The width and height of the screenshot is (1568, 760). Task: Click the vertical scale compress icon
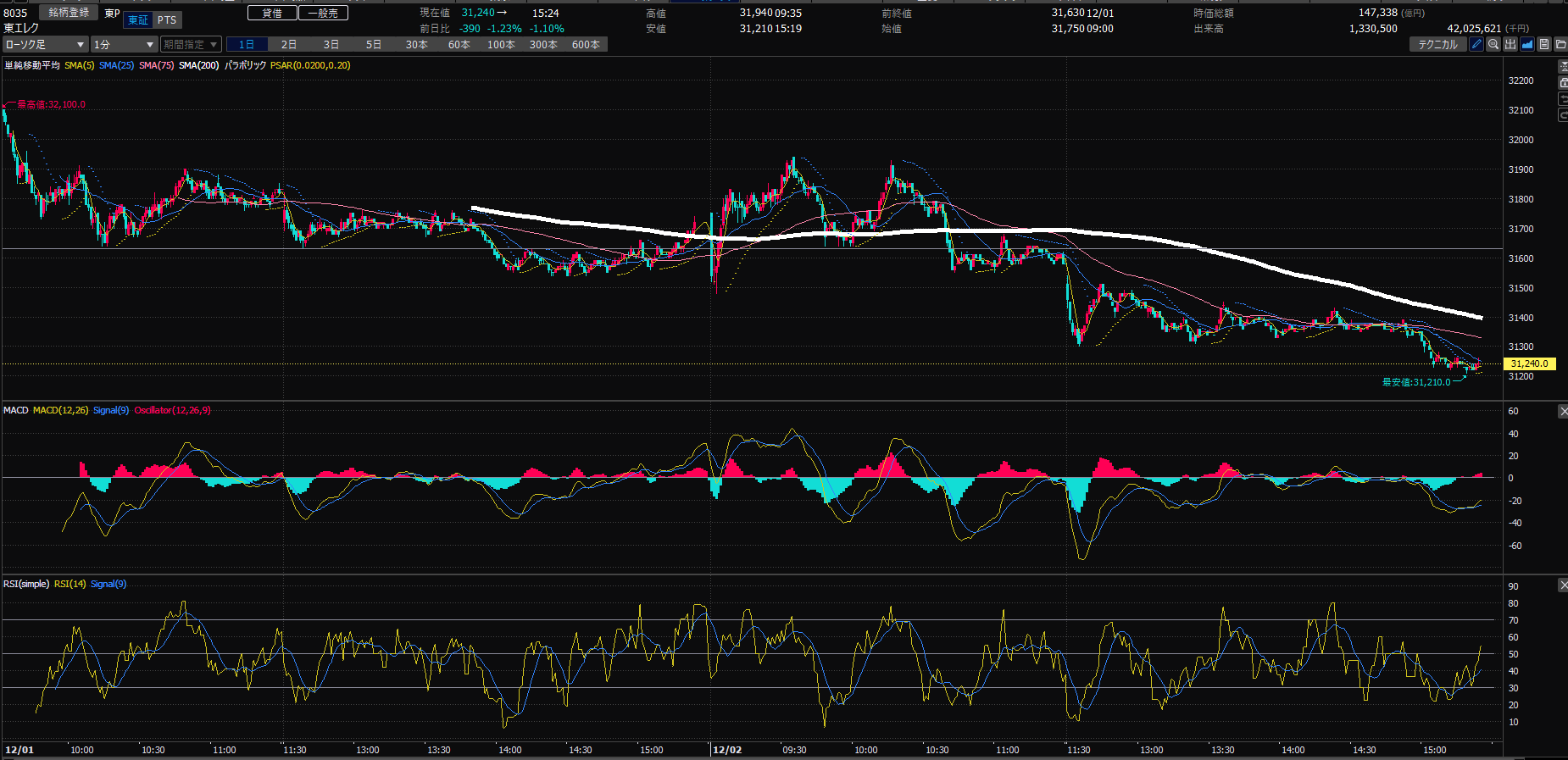(1563, 66)
